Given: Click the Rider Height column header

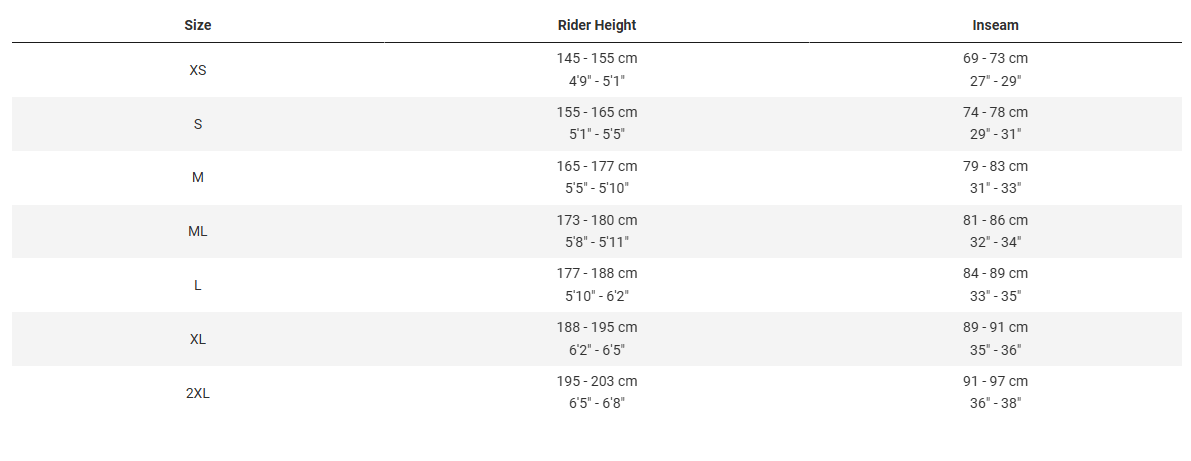Looking at the screenshot, I should click(597, 25).
